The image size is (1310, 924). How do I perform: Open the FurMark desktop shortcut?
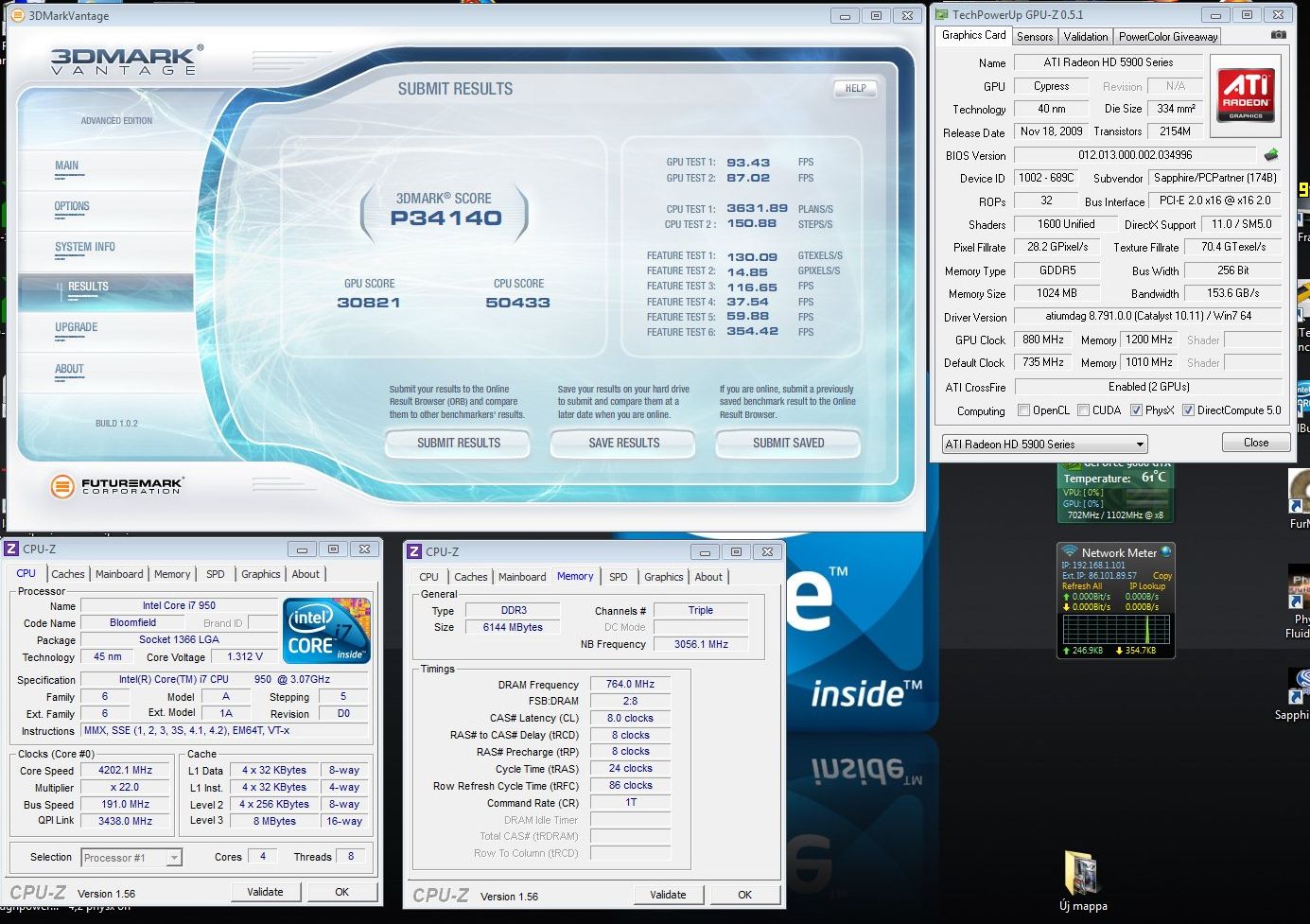click(1300, 499)
